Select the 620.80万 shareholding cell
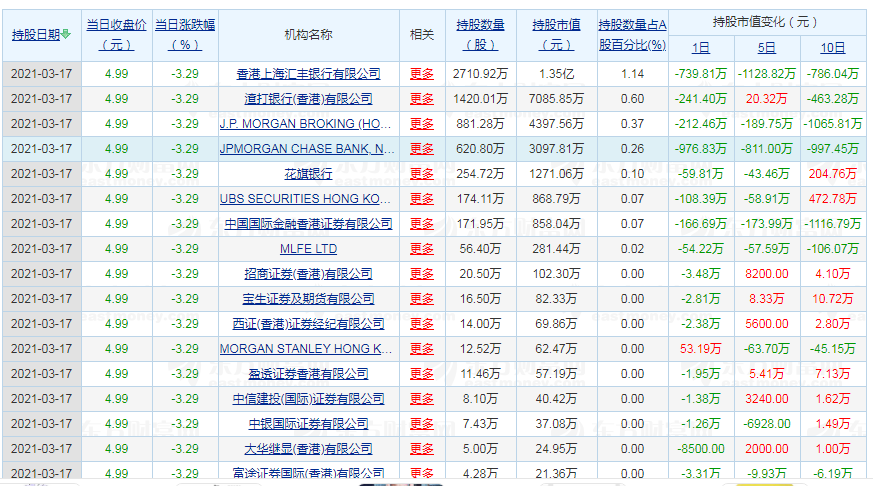 480,149
